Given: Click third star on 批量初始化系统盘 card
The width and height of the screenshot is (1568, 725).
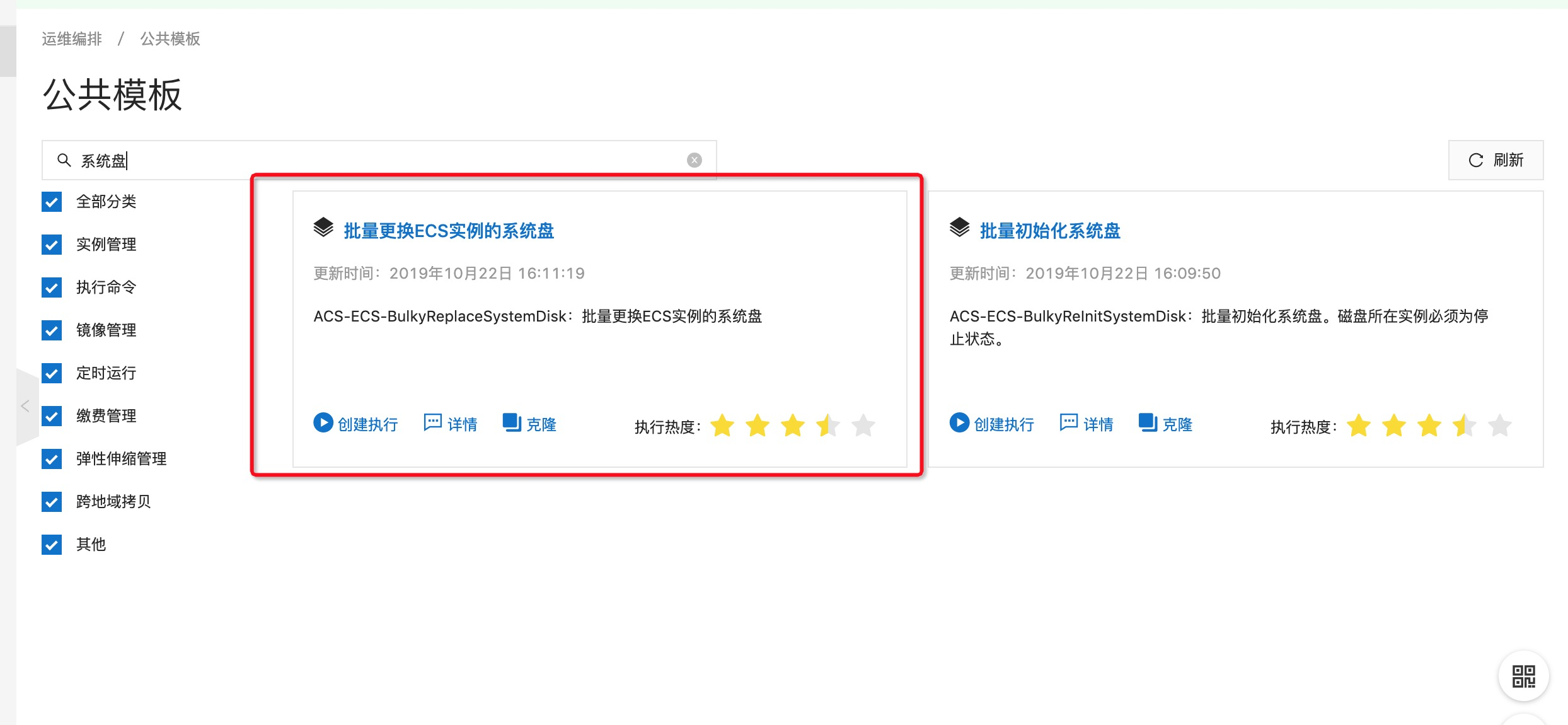Looking at the screenshot, I should click(1429, 426).
